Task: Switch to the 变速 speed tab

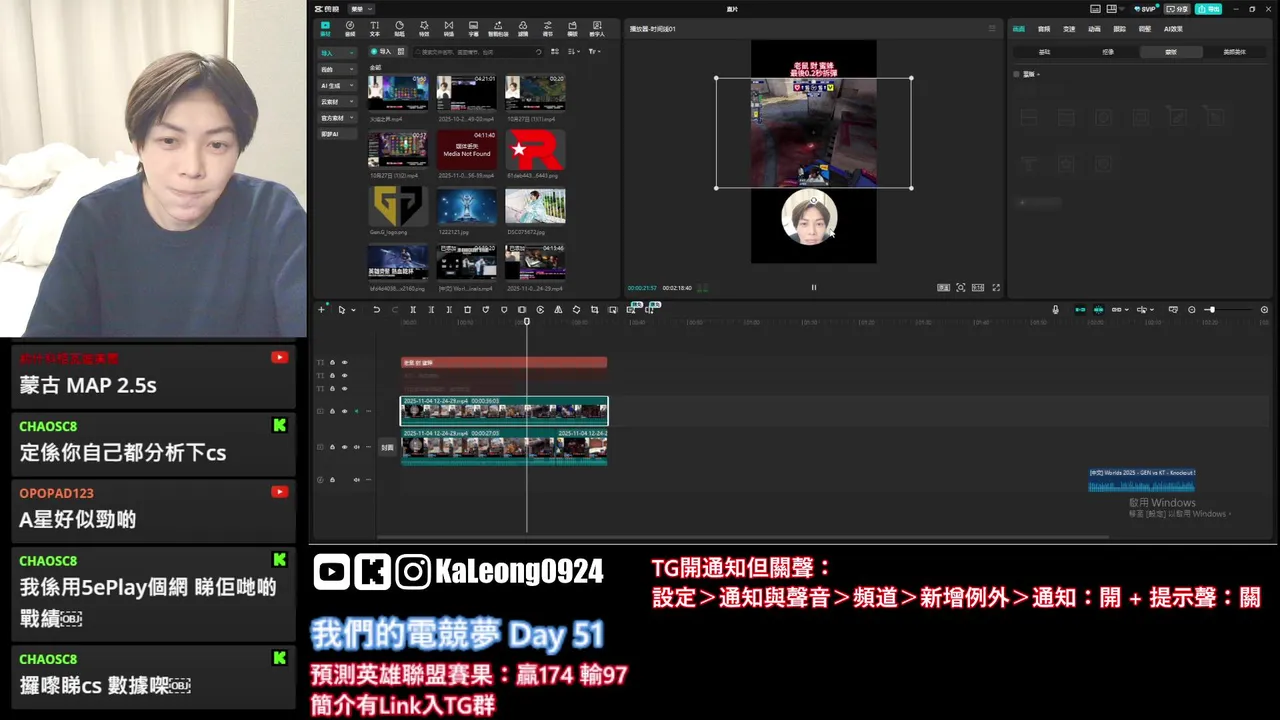Action: coord(1069,29)
